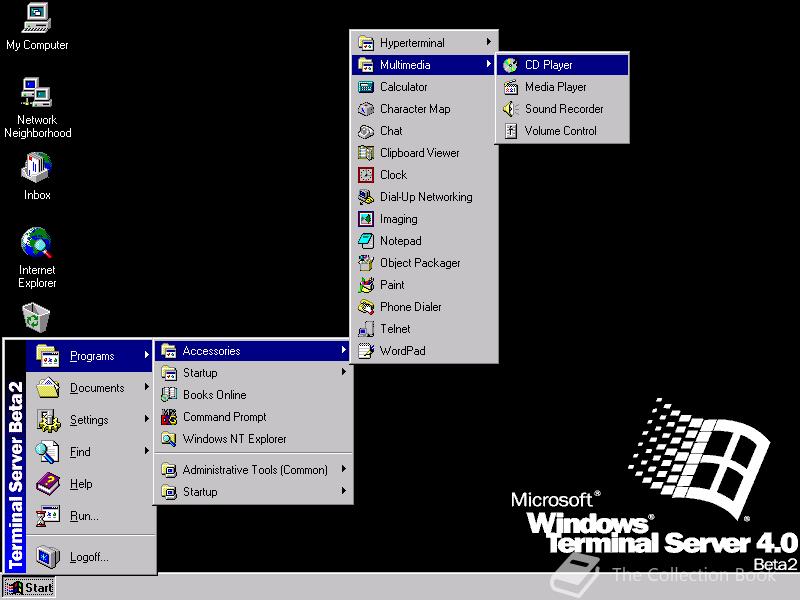Click the Dial-Up Networking icon

click(x=366, y=197)
